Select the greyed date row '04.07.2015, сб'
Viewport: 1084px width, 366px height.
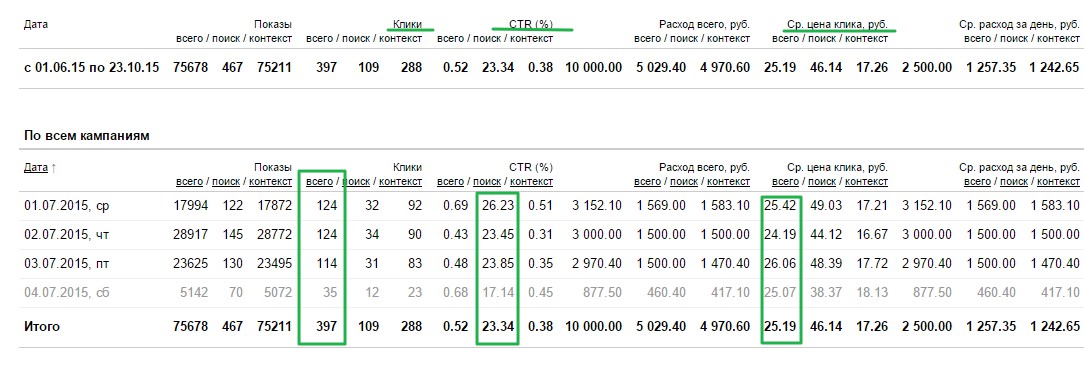[x=66, y=293]
